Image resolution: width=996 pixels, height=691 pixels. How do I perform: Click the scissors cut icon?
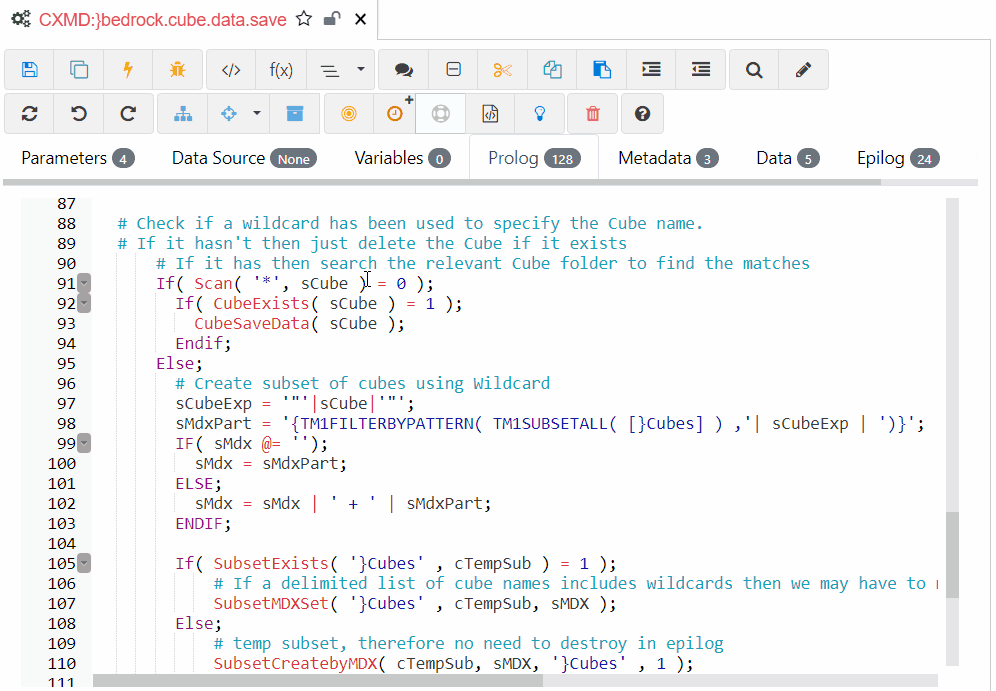(502, 70)
